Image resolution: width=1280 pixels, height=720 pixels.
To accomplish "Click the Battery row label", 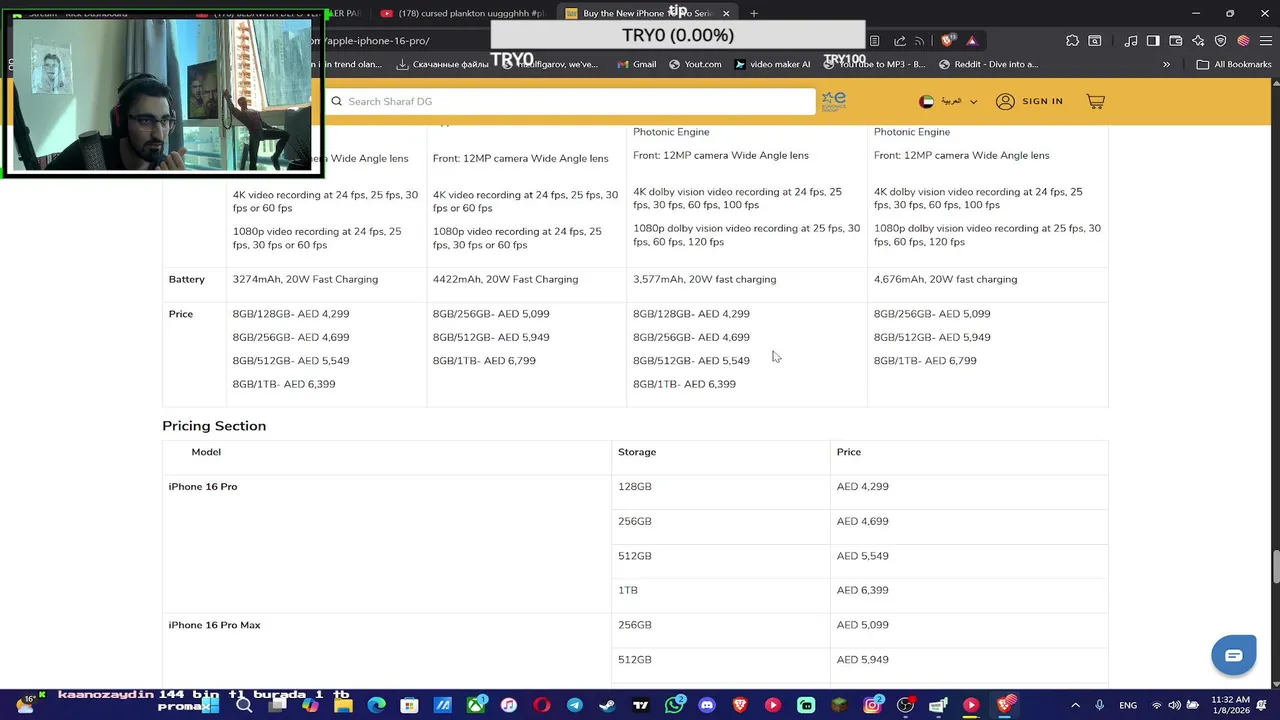I will 186,279.
